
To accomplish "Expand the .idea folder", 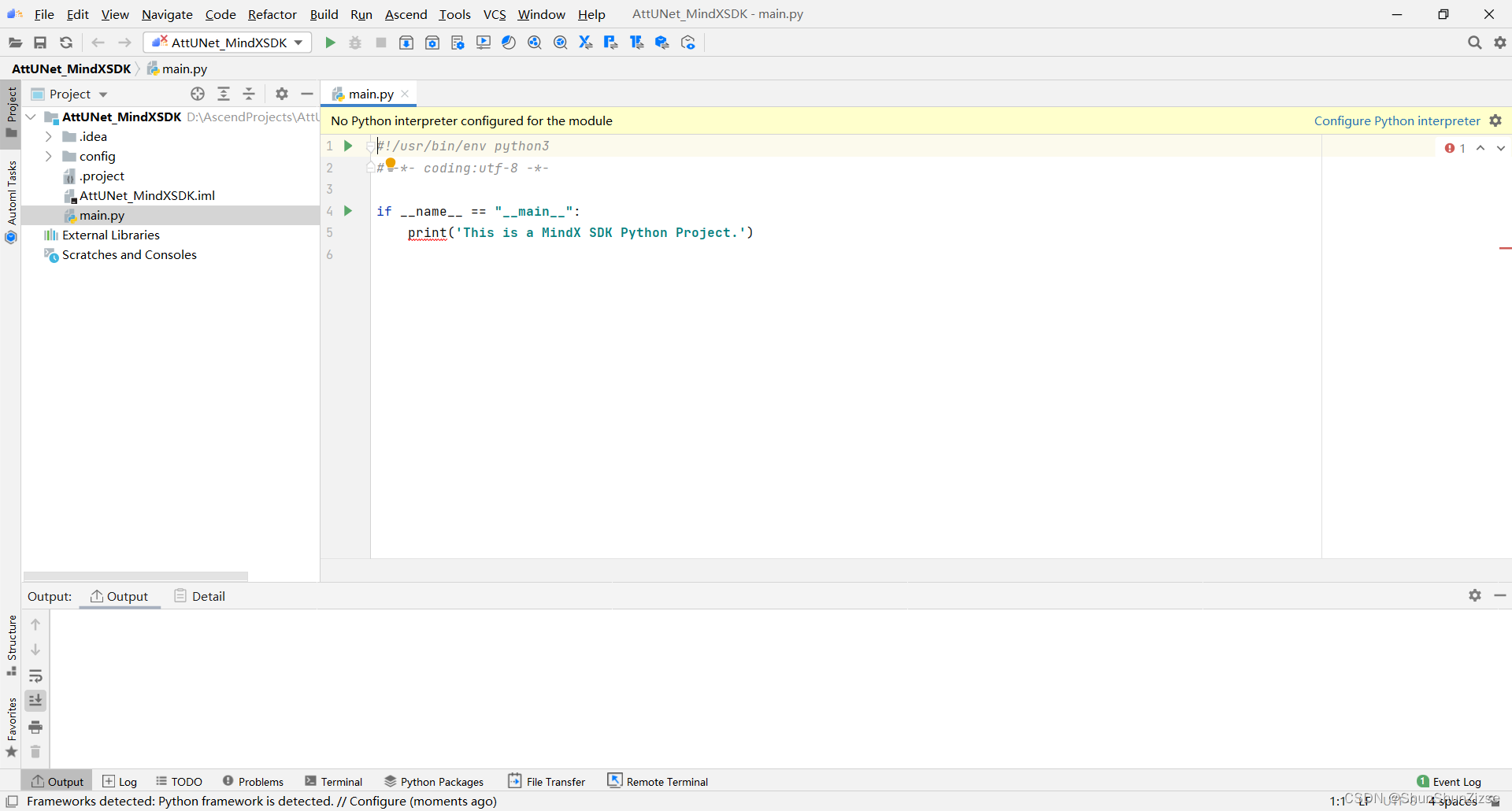I will point(49,136).
